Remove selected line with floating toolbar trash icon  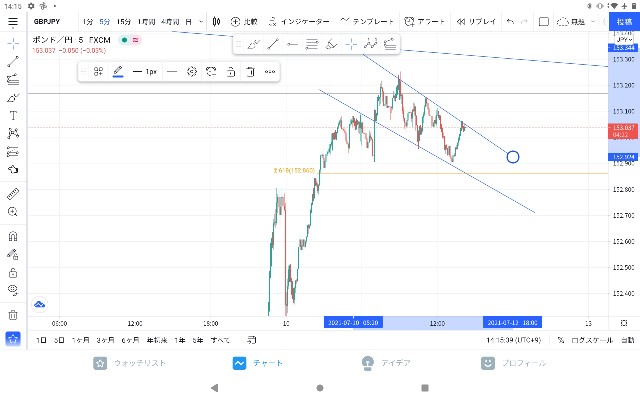tap(251, 72)
